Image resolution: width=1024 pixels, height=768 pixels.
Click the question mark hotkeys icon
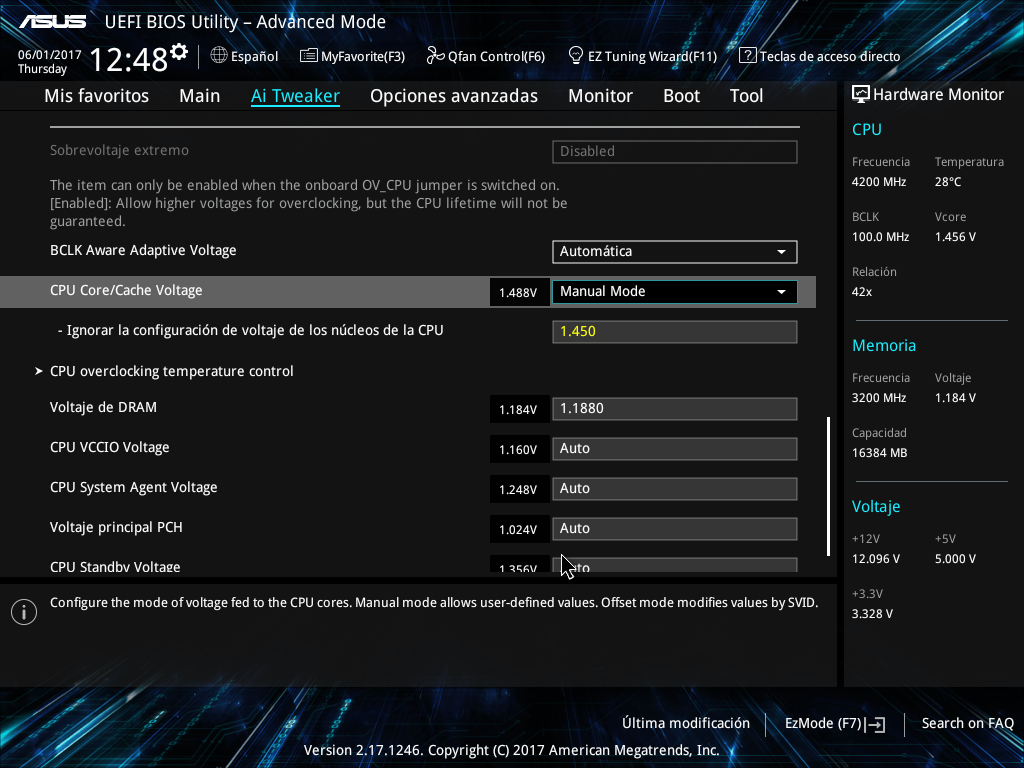[x=747, y=56]
